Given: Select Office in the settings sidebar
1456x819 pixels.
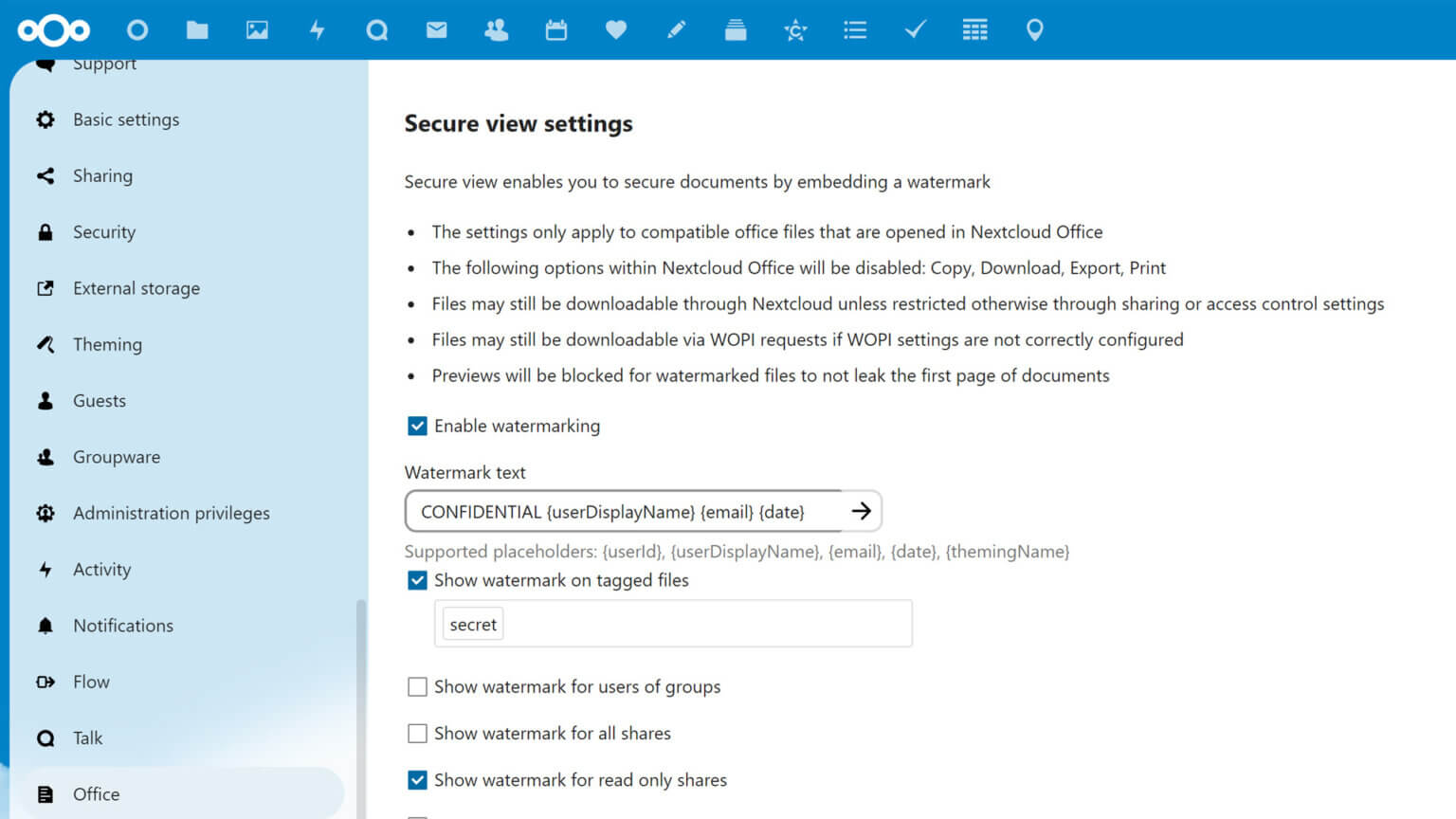Looking at the screenshot, I should click(x=98, y=794).
